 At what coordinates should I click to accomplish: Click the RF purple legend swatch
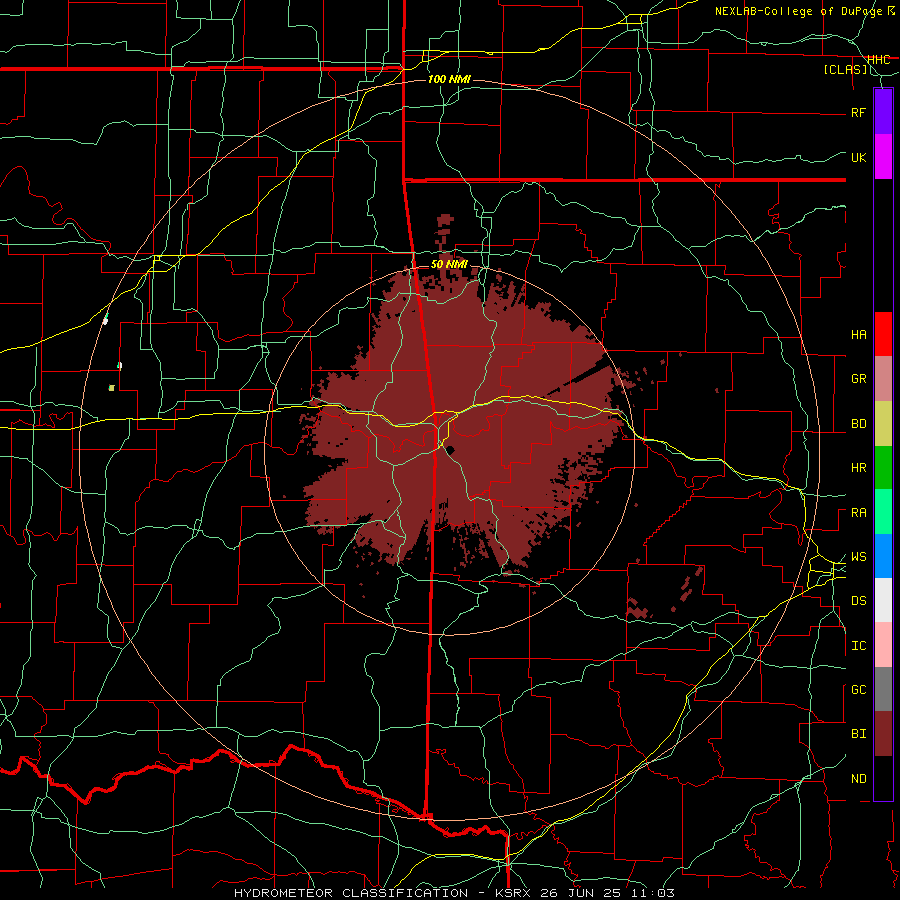click(883, 112)
